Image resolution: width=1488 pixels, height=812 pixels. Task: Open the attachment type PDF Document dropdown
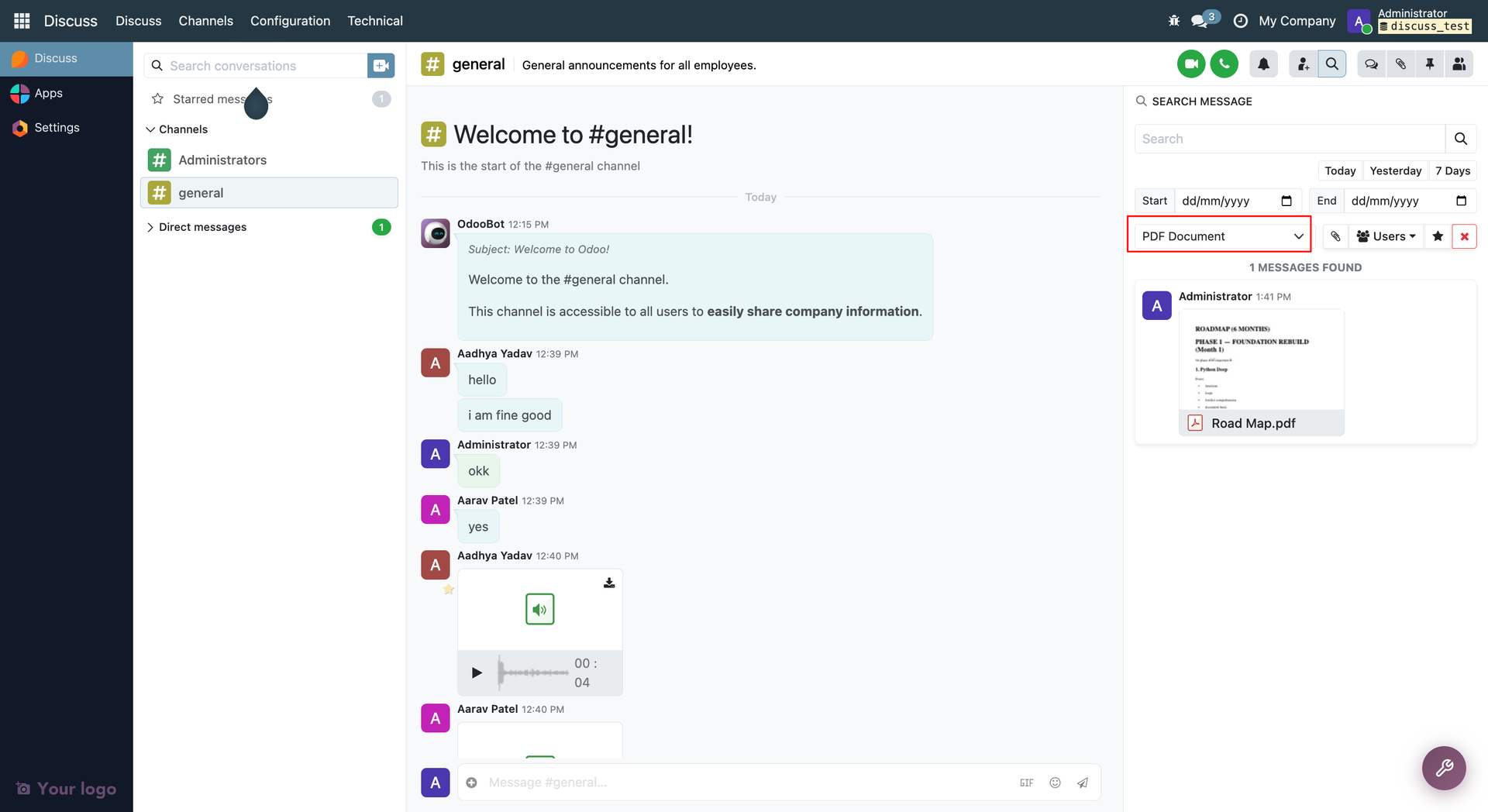(x=1222, y=236)
